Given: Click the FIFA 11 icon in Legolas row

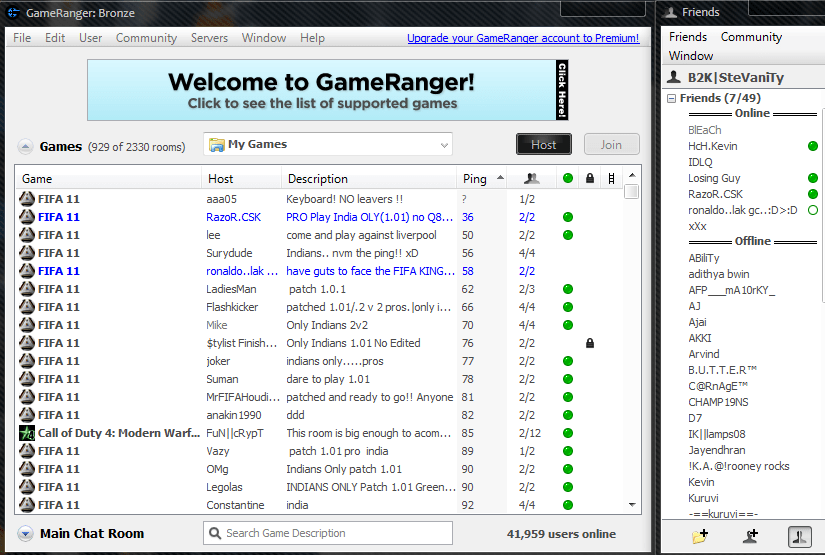Looking at the screenshot, I should pos(27,487).
